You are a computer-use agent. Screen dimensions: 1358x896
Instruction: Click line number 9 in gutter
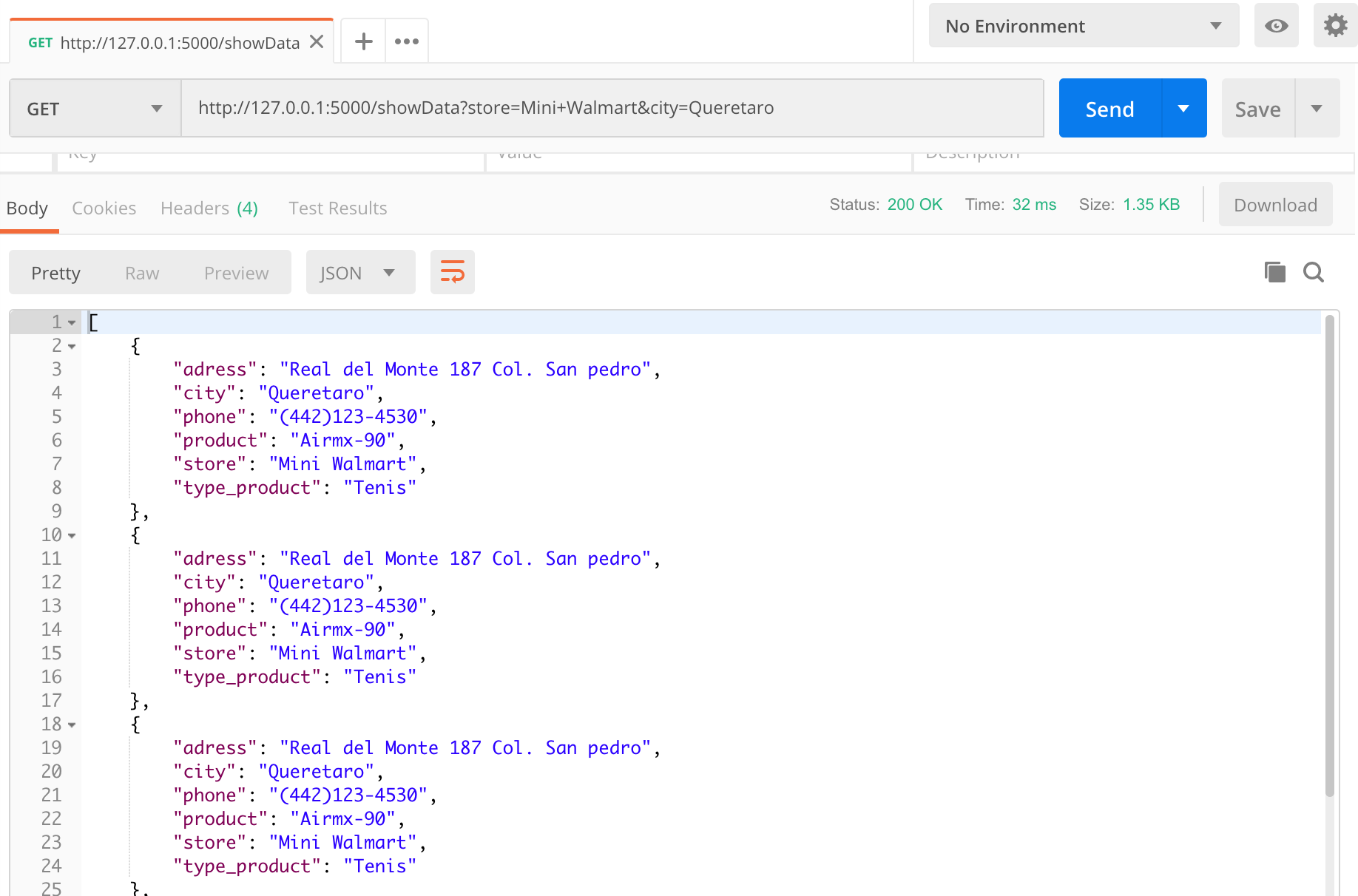[x=56, y=512]
